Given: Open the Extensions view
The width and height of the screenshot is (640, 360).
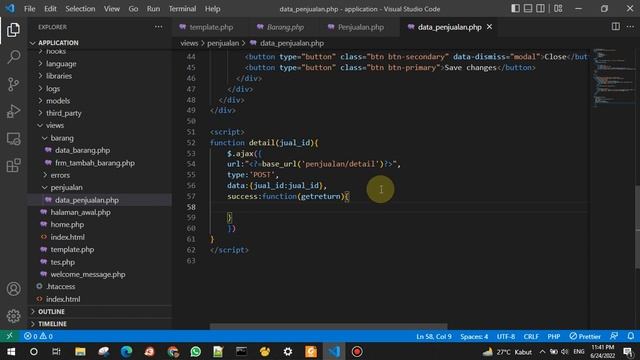Looking at the screenshot, I should click(13, 165).
